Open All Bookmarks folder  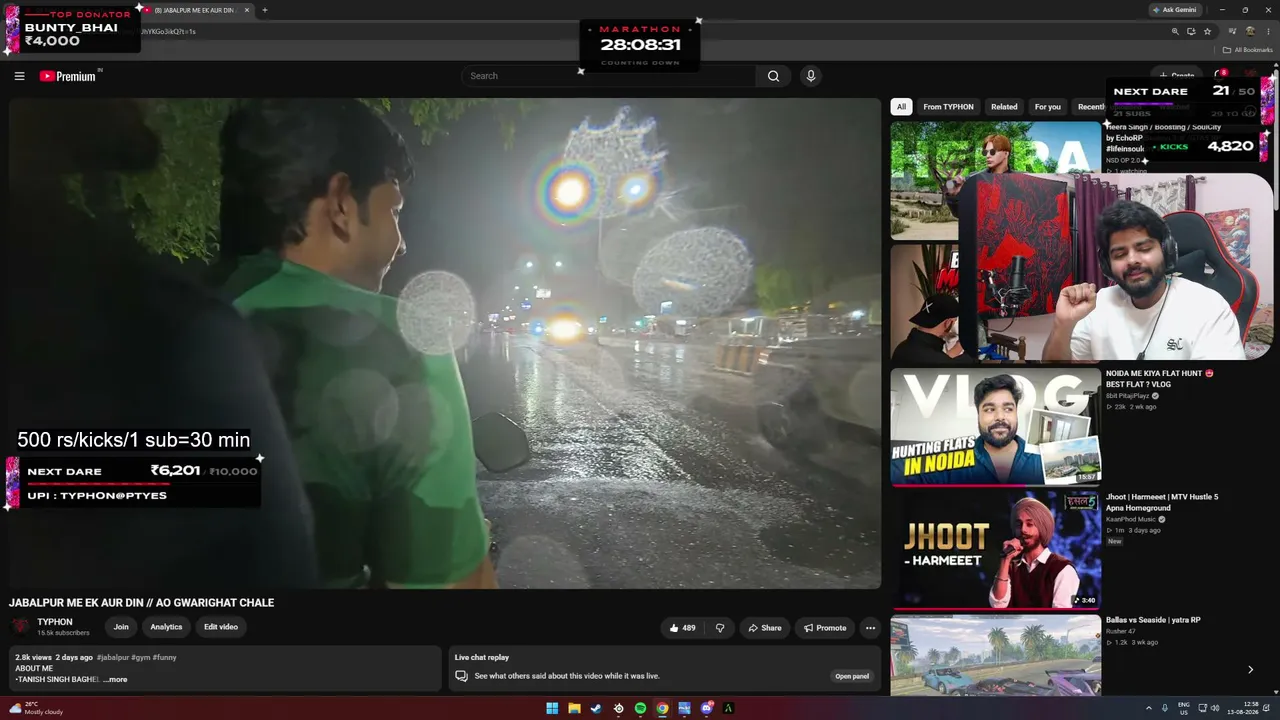[x=1248, y=50]
